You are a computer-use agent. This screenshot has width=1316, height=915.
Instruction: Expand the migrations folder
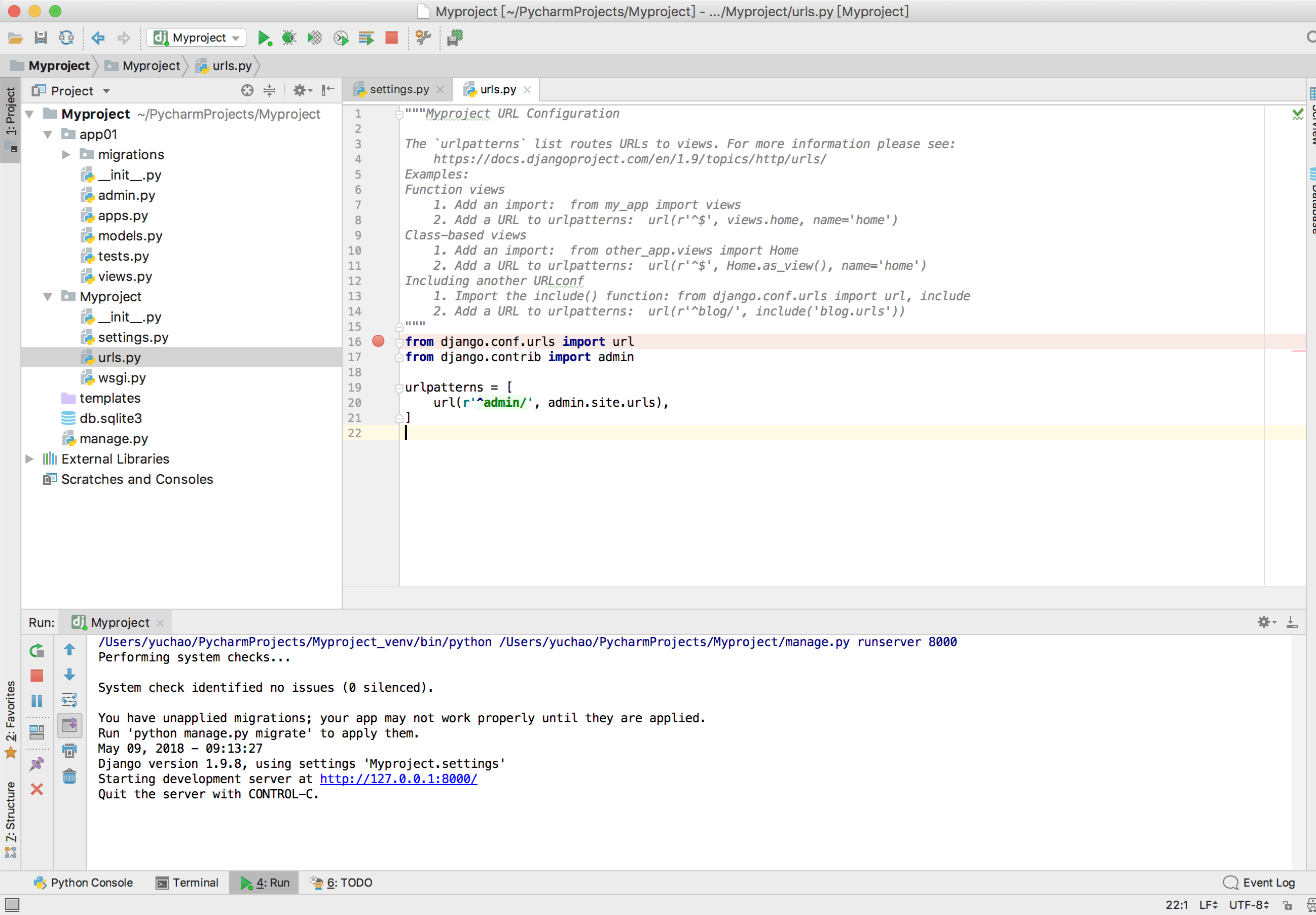coord(66,155)
